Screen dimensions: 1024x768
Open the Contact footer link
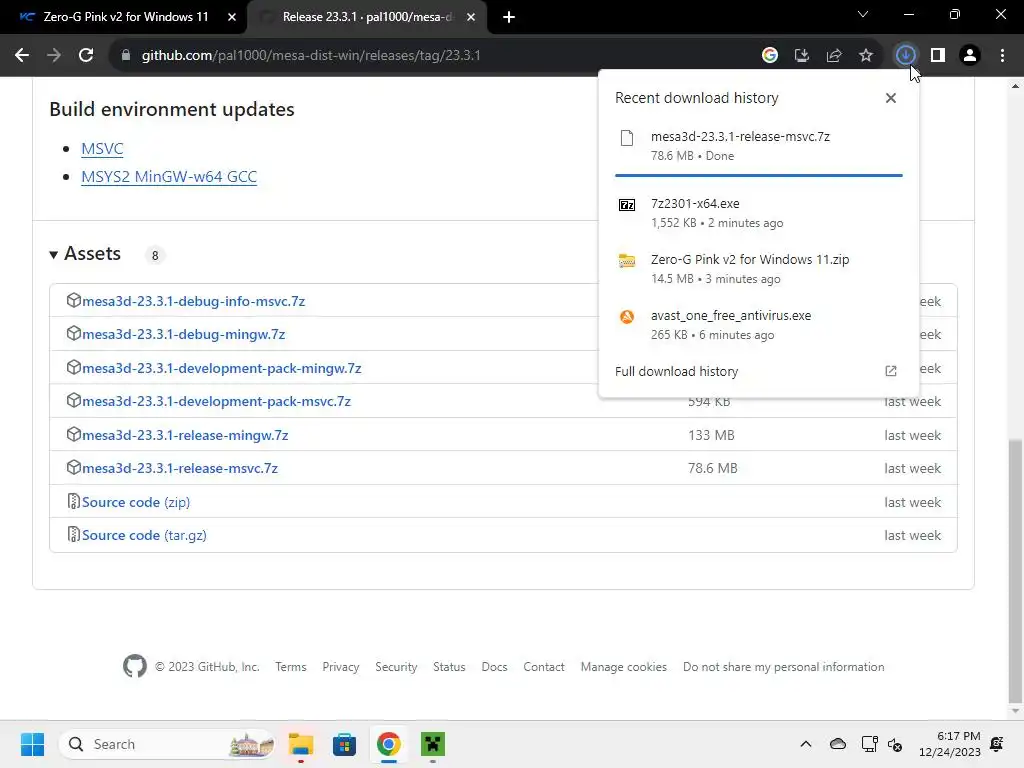(544, 667)
